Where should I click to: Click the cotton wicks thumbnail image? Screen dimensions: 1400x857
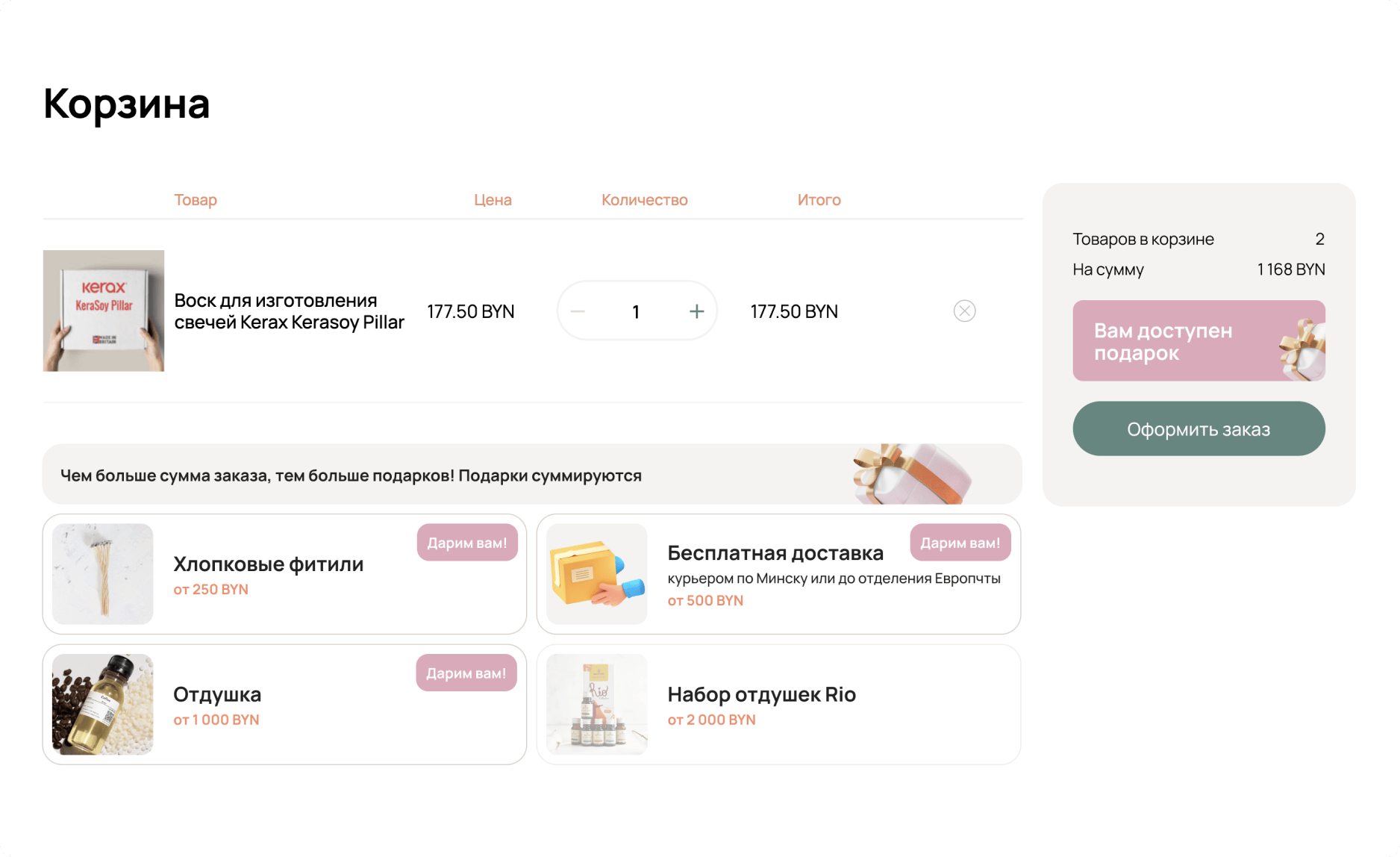pyautogui.click(x=103, y=574)
